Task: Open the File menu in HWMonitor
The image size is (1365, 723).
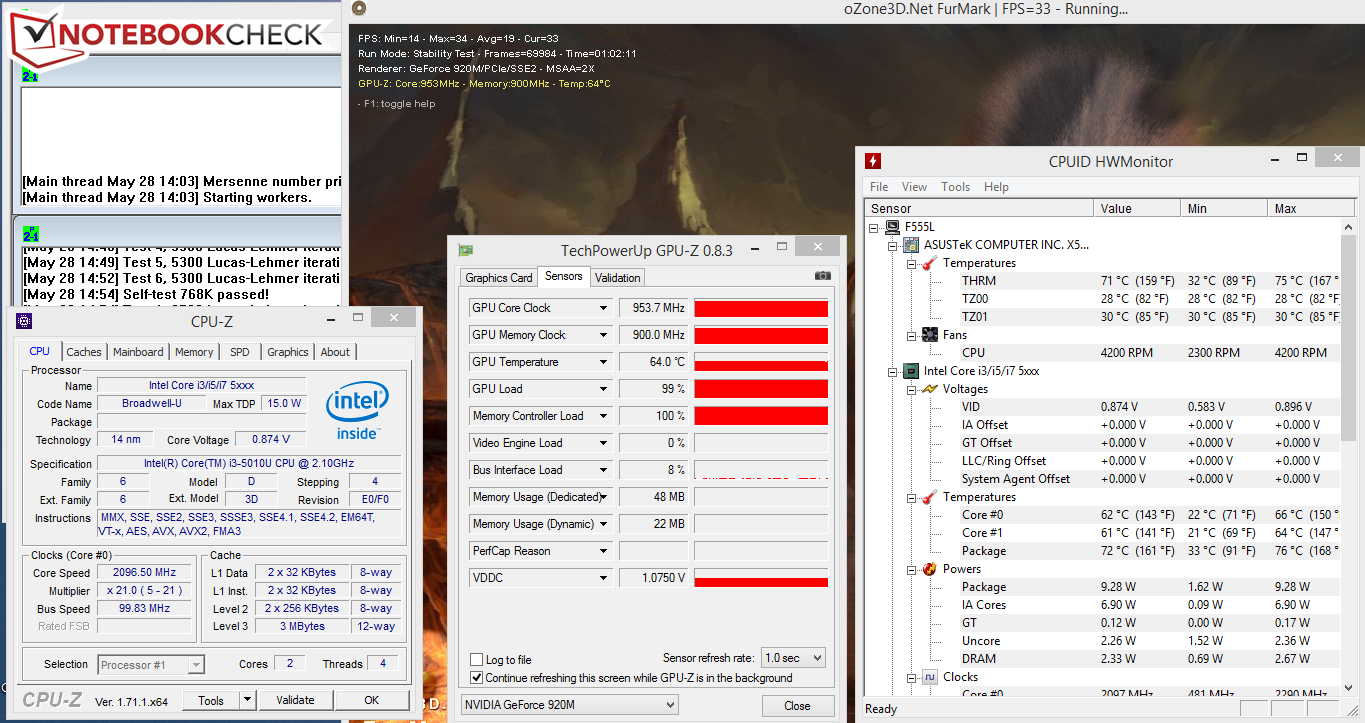Action: [x=879, y=187]
